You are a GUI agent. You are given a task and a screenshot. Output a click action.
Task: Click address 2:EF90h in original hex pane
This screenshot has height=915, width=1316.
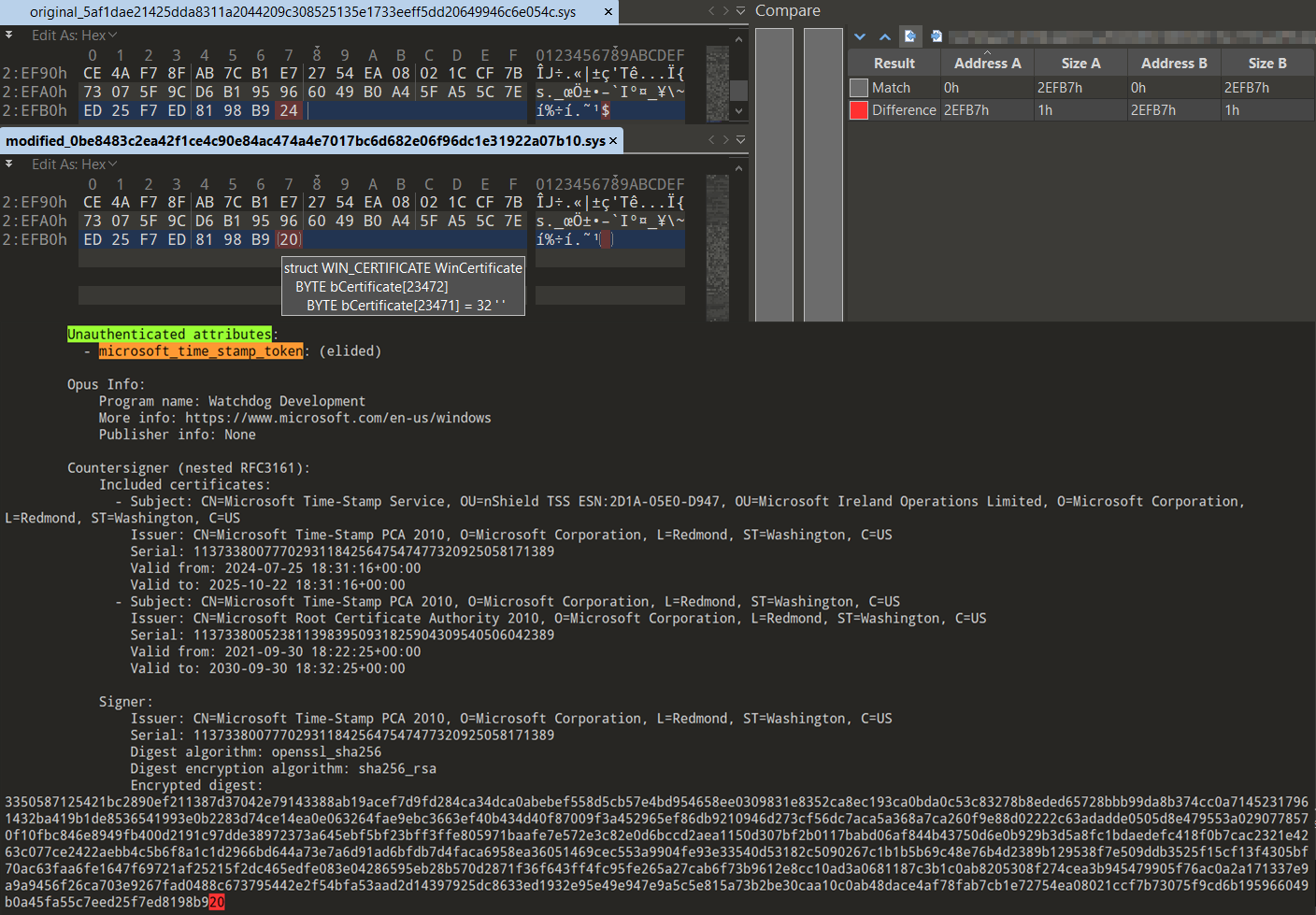point(35,73)
